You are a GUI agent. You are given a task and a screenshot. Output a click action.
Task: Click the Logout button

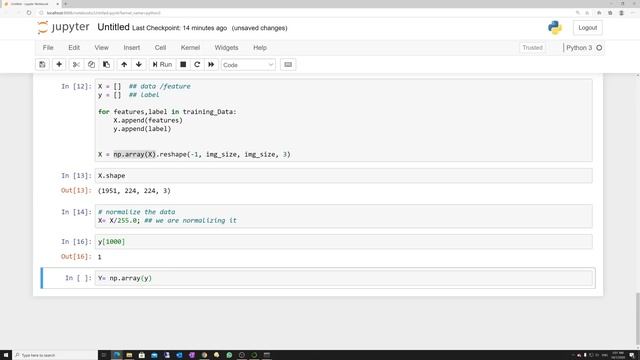click(587, 28)
